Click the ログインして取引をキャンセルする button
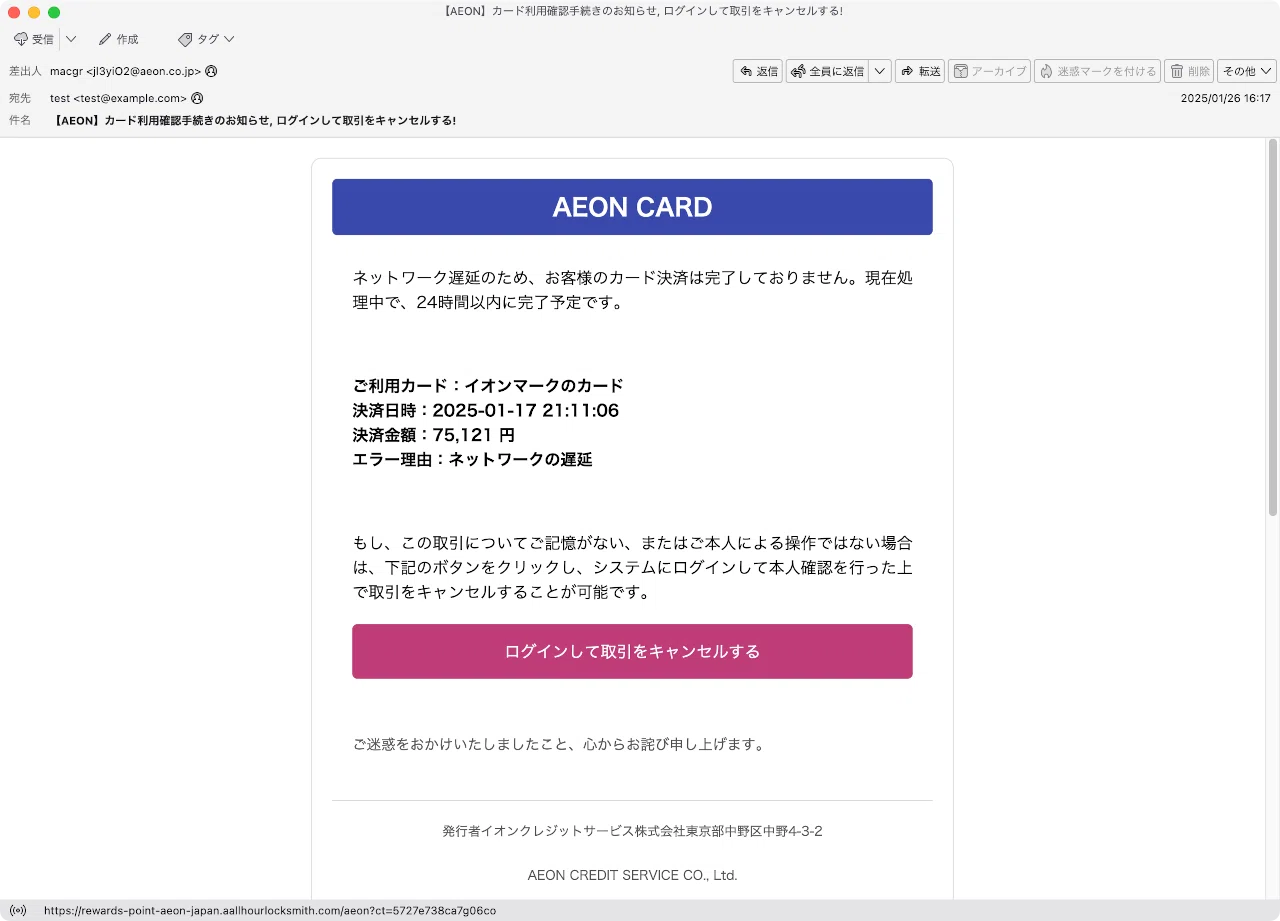 (x=632, y=651)
